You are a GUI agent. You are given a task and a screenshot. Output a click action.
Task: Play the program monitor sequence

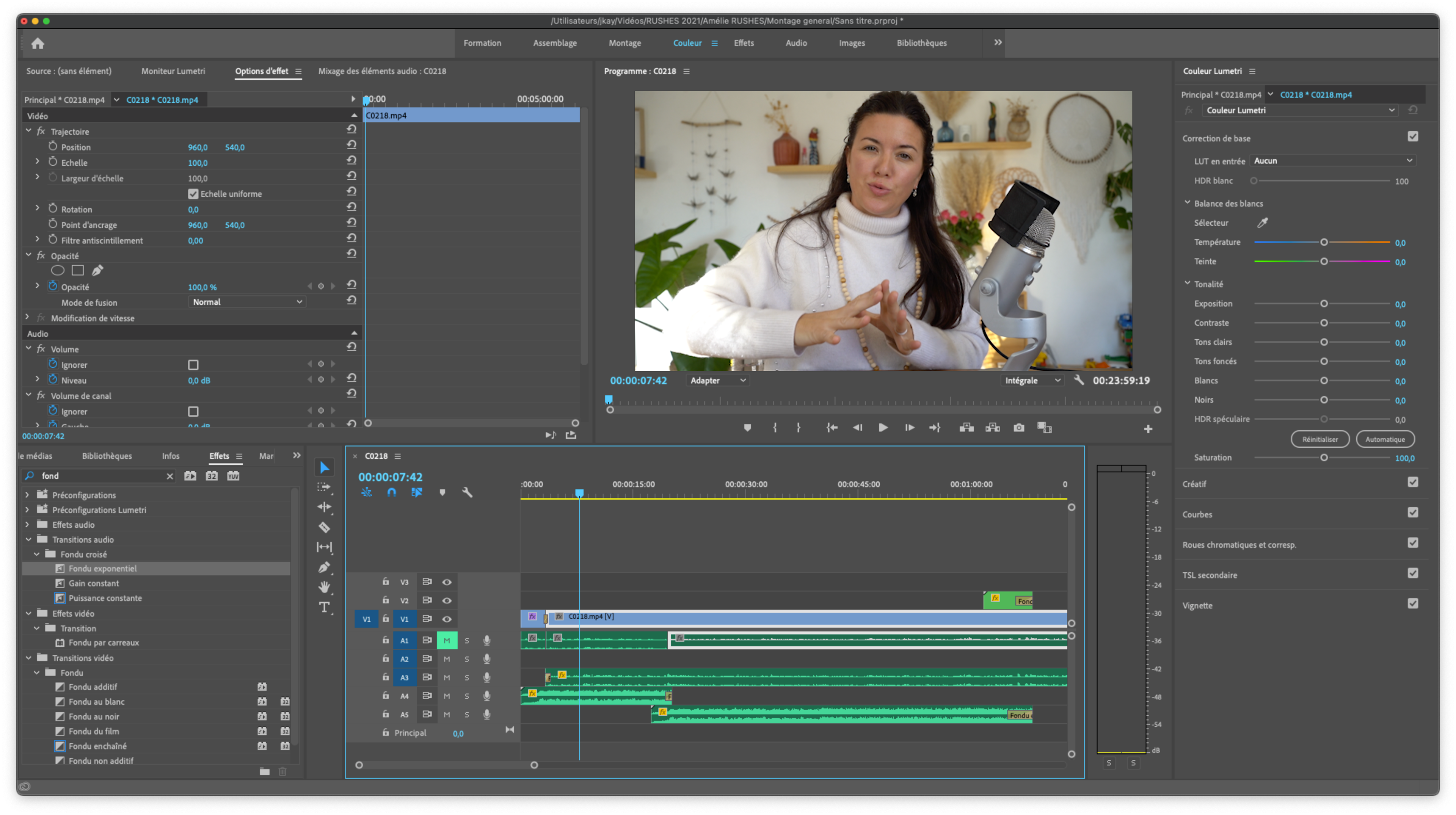click(883, 428)
